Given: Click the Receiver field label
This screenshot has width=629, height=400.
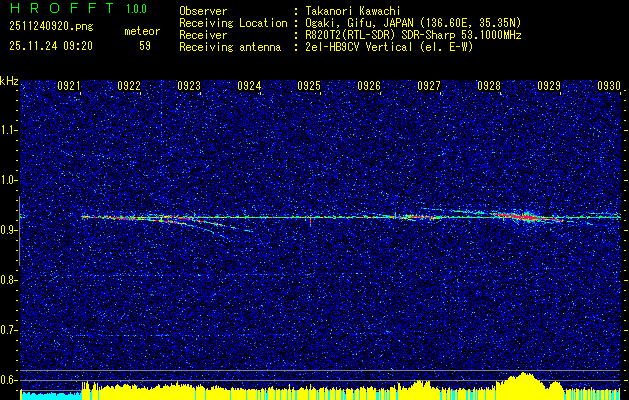Looking at the screenshot, I should [203, 35].
